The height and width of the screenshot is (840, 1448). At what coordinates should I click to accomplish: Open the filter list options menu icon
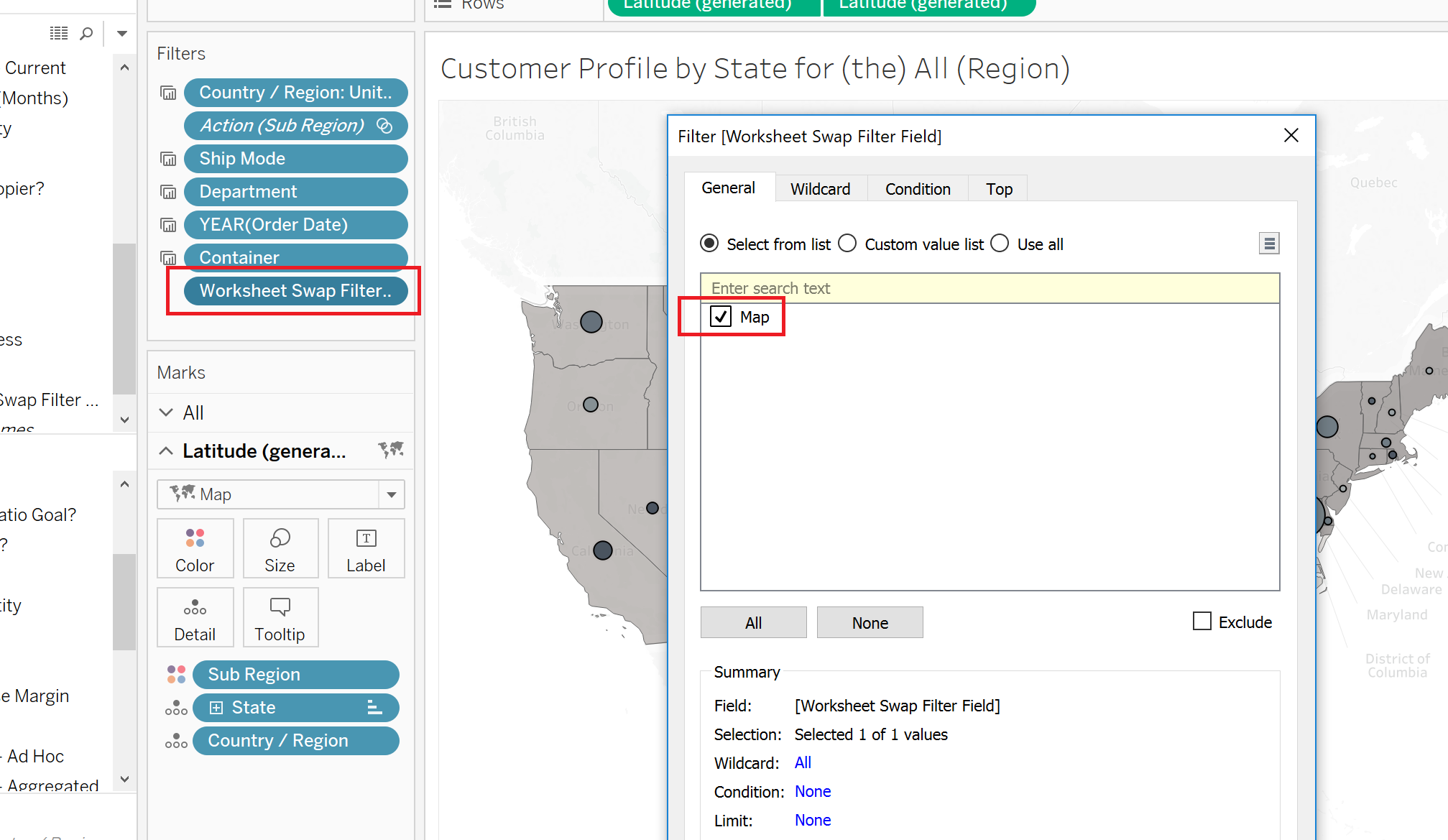1269,244
